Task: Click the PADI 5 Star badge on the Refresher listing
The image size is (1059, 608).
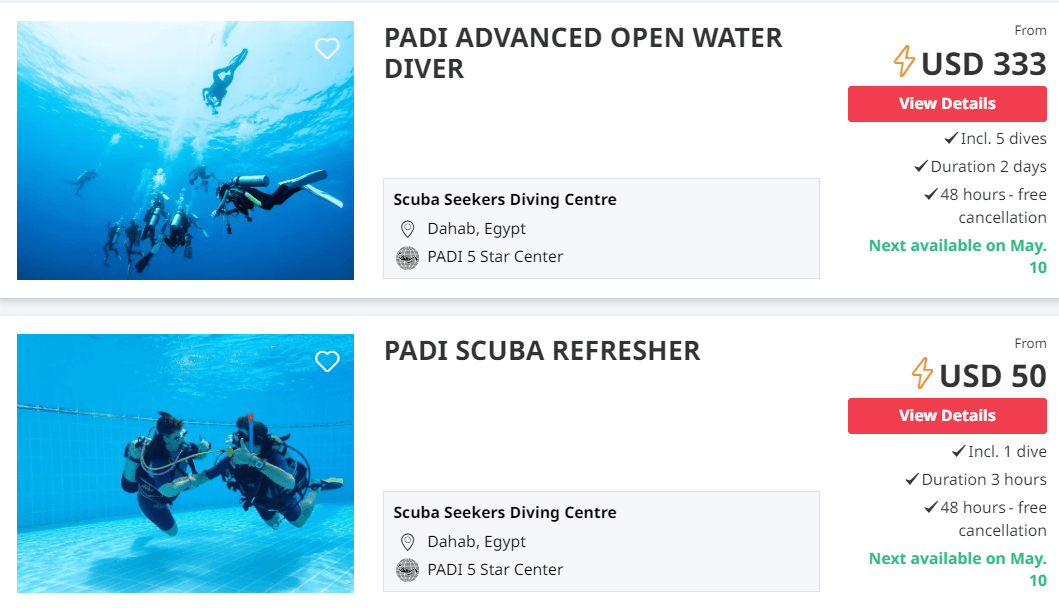Action: (x=407, y=570)
